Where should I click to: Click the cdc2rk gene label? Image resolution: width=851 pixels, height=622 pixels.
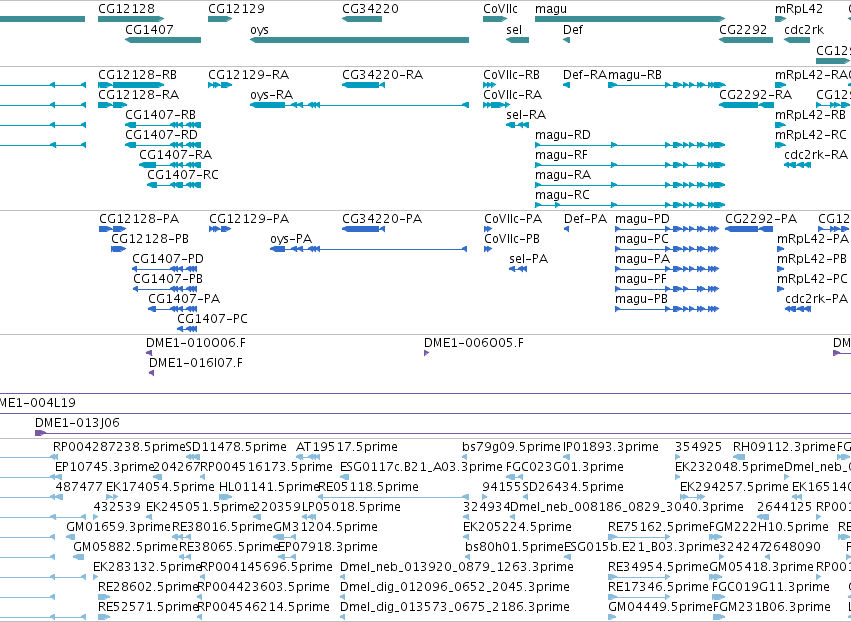[804, 29]
